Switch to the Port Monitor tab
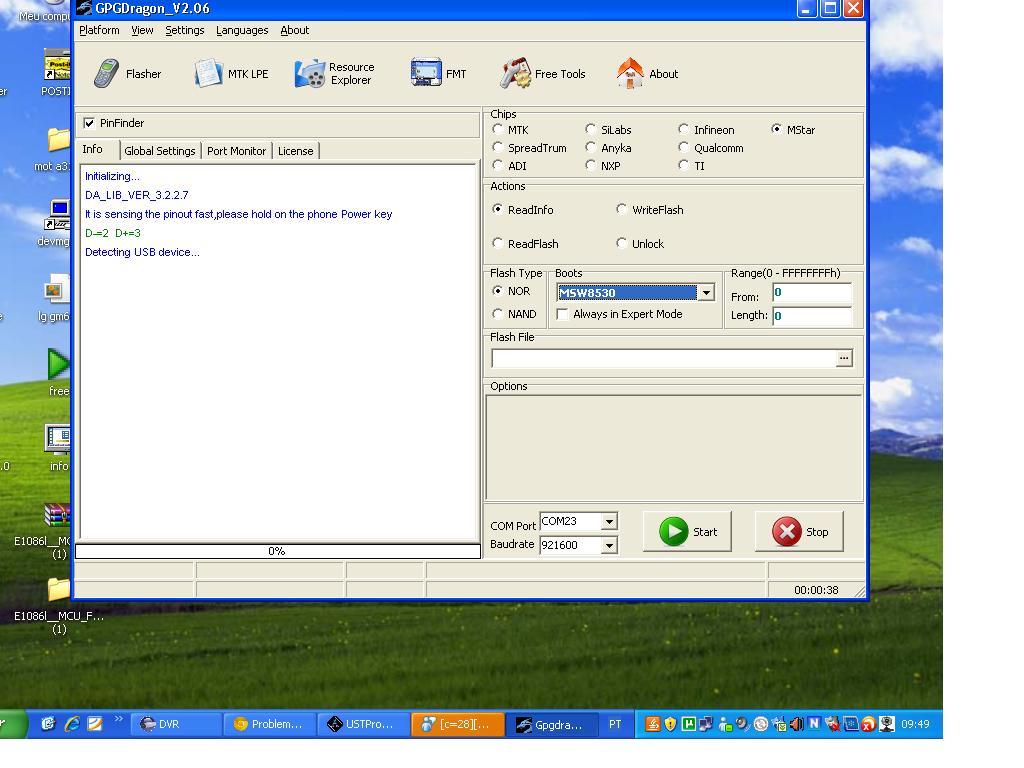1024x768 pixels. tap(236, 151)
